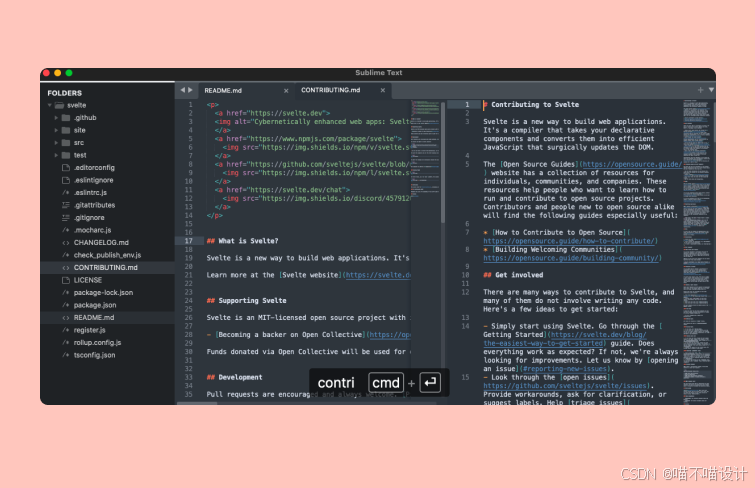
Task: Go to next tab with right arrow
Action: [190, 90]
